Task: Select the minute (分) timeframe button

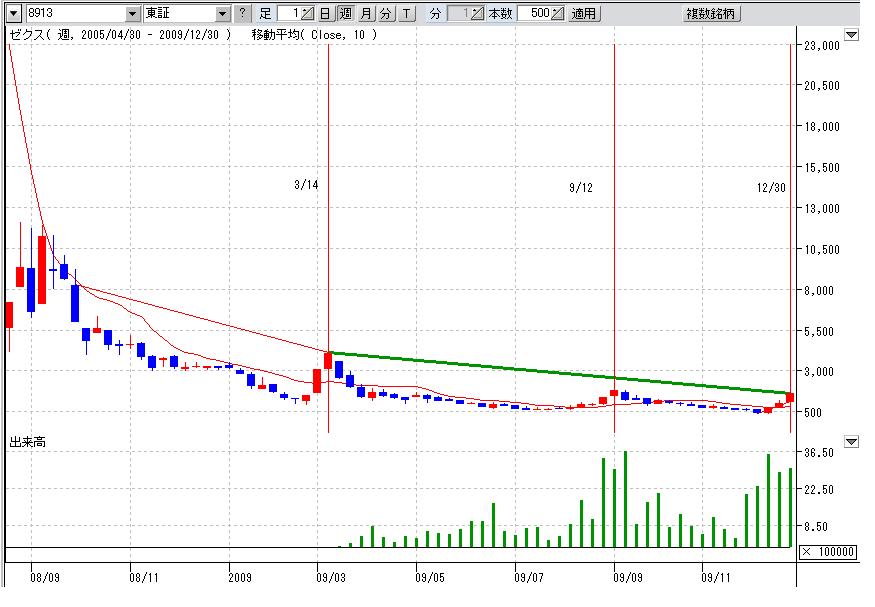Action: tap(386, 14)
